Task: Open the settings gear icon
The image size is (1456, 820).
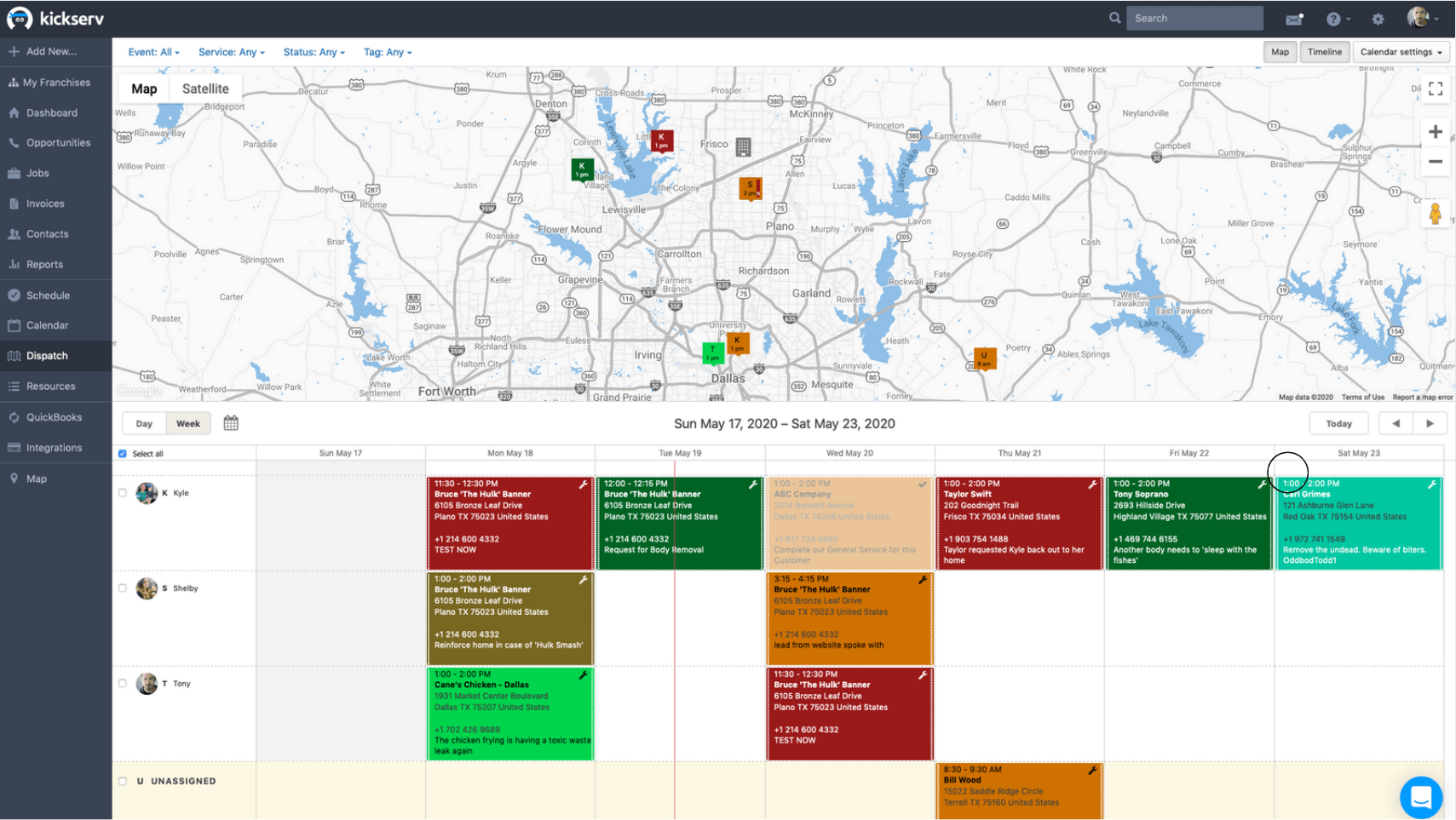Action: coord(1378,19)
